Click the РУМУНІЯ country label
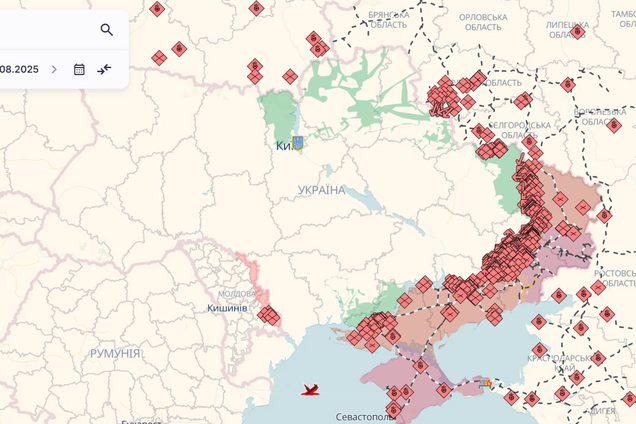This screenshot has height=424, width=636. click(x=115, y=353)
